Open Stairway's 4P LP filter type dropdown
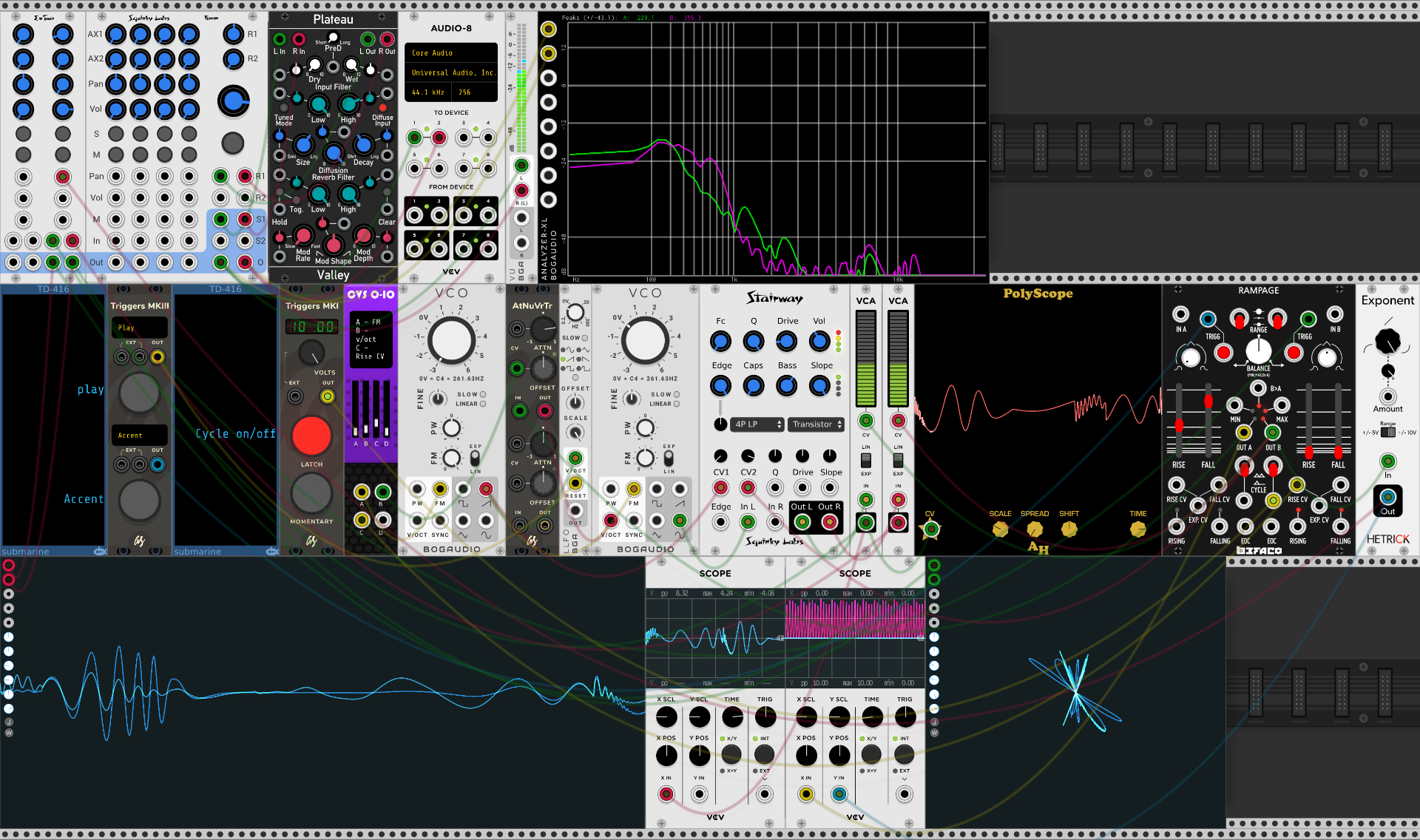Screen dimensions: 1420x840 tap(757, 424)
